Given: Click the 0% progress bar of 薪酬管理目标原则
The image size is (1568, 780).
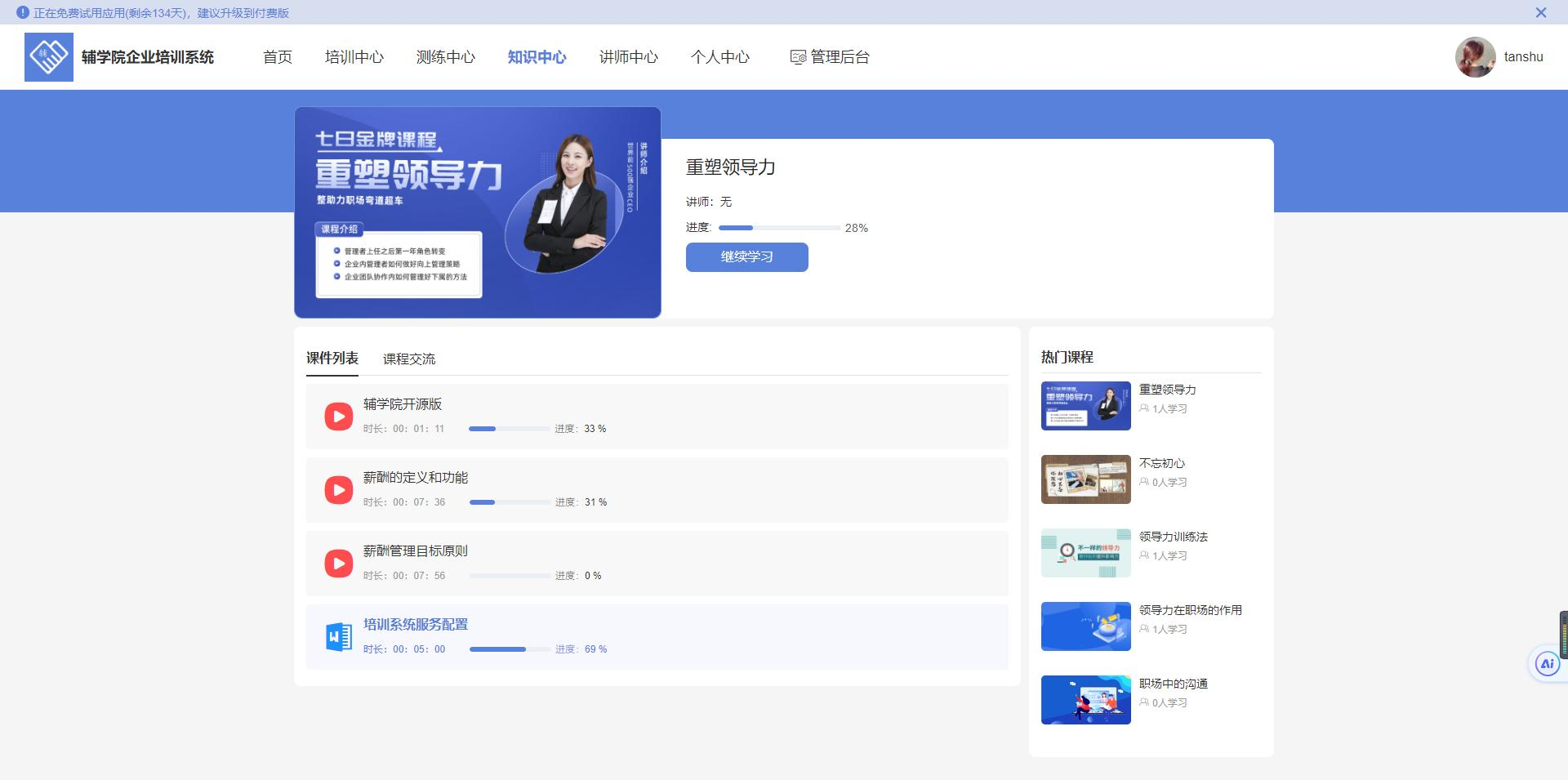Looking at the screenshot, I should coord(510,576).
